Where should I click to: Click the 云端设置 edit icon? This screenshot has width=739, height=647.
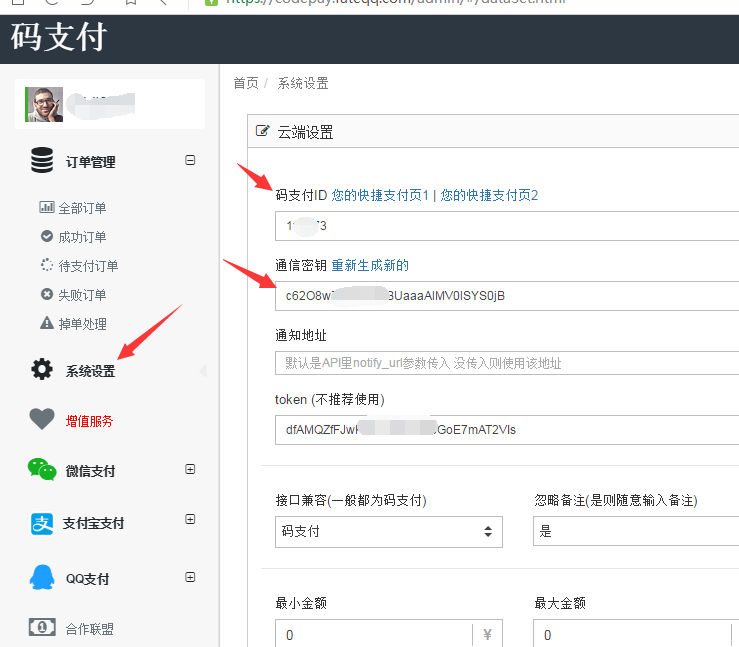263,131
